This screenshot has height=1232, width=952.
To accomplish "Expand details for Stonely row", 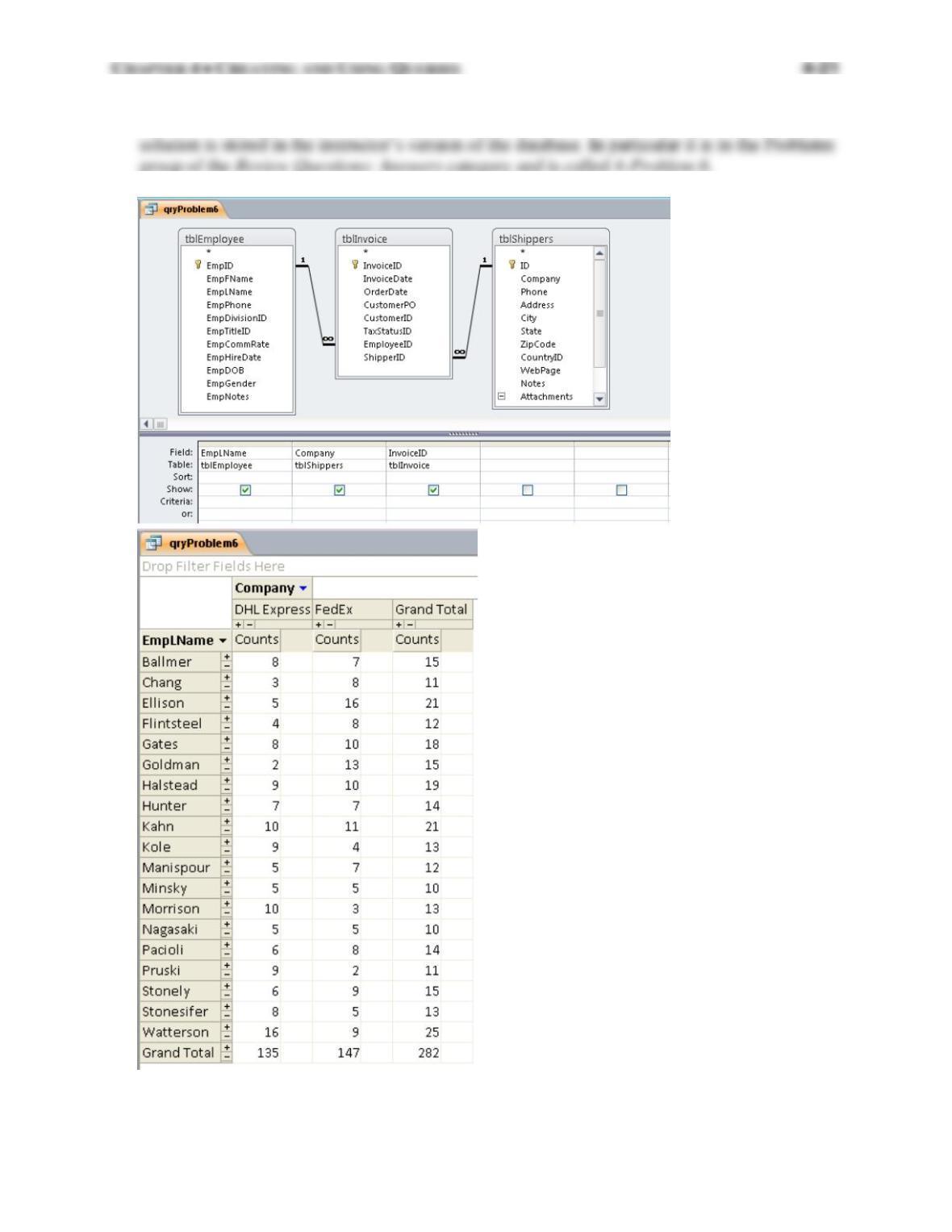I will point(227,987).
